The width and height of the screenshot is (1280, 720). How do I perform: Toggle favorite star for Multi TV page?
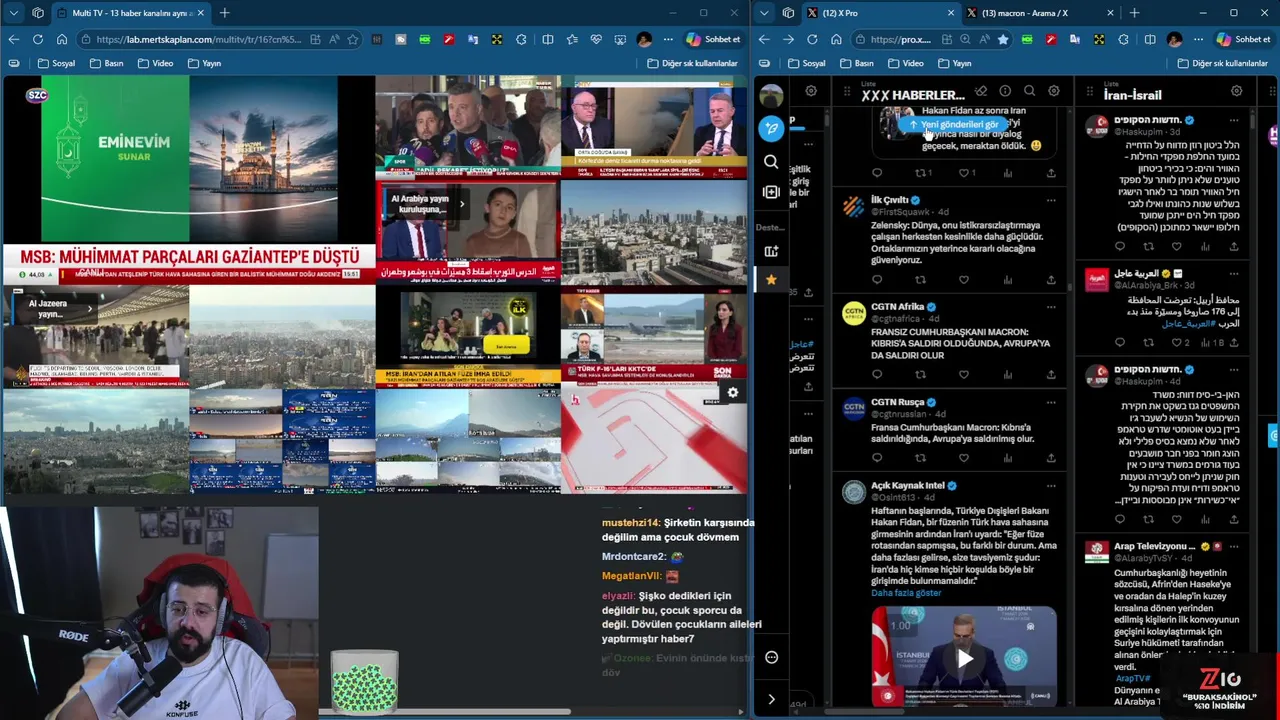tap(353, 39)
